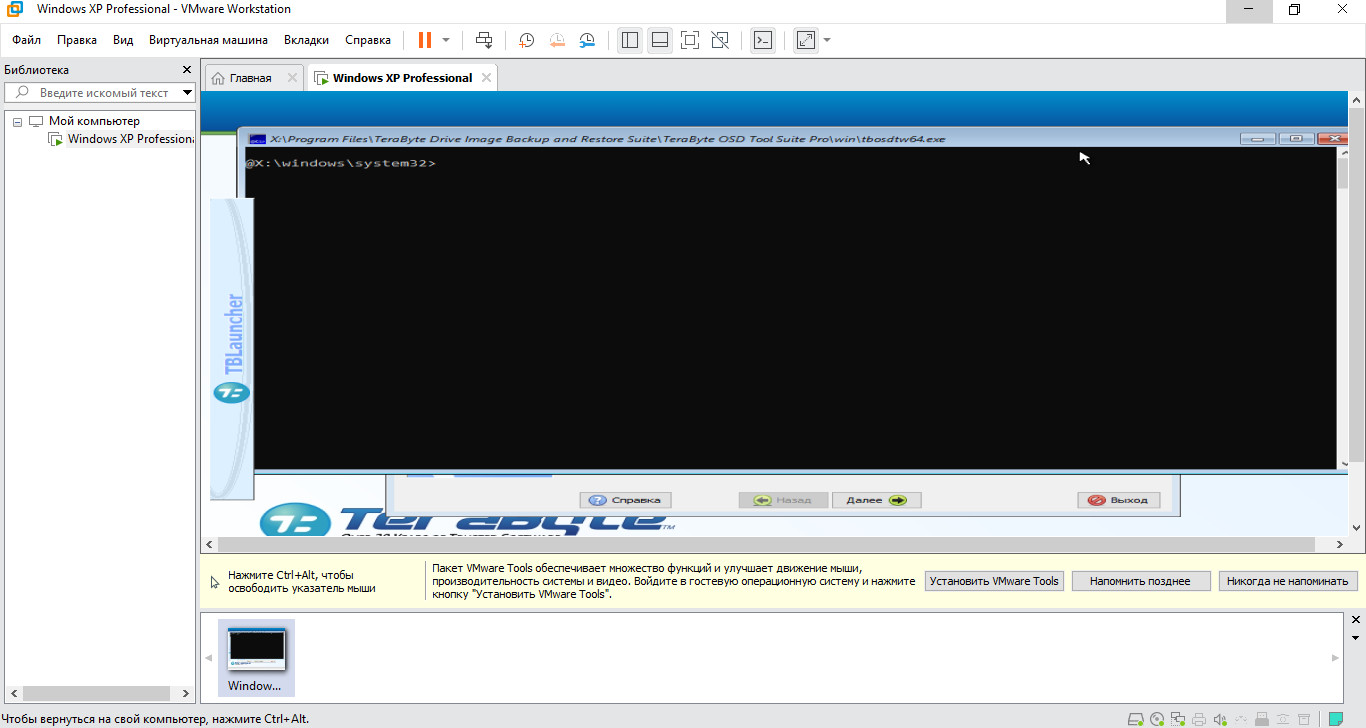Open the Виртуальная машина menu
Viewport: 1366px width, 728px height.
click(208, 40)
